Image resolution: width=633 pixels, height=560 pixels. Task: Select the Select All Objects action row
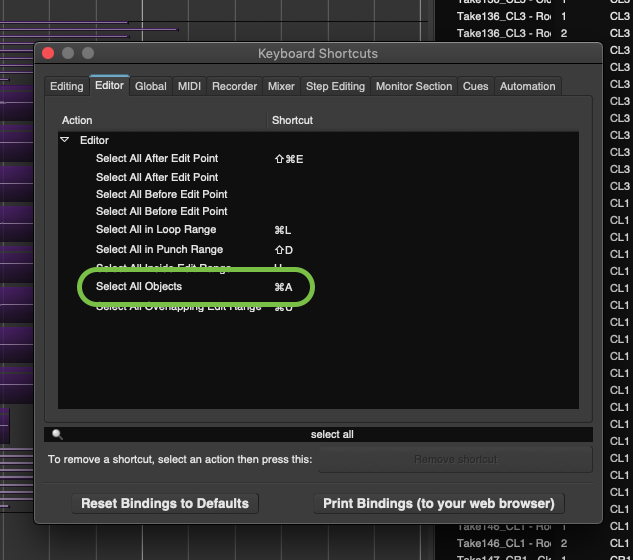tap(139, 287)
